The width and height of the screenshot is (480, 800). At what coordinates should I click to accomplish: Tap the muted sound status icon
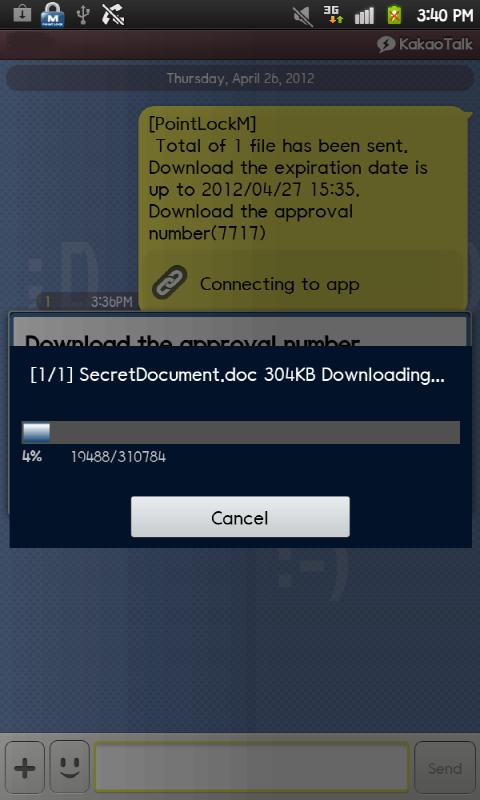coord(303,16)
